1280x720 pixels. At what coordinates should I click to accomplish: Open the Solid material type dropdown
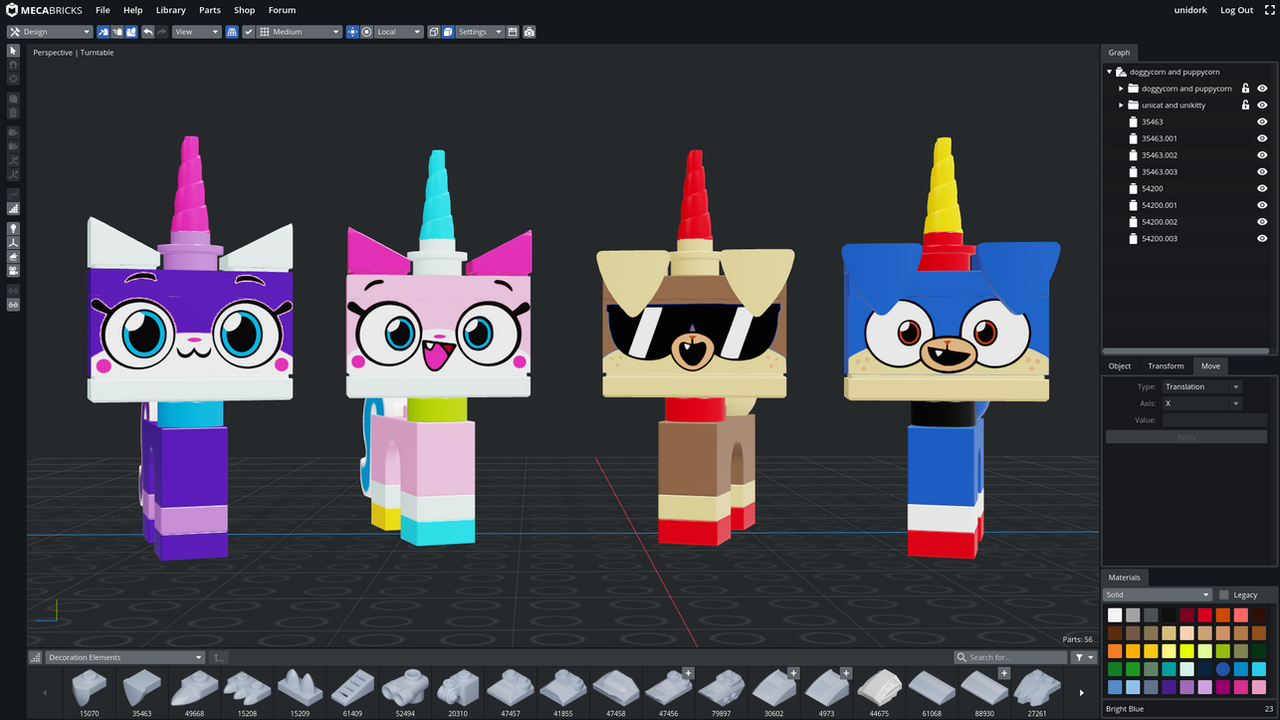[1157, 595]
